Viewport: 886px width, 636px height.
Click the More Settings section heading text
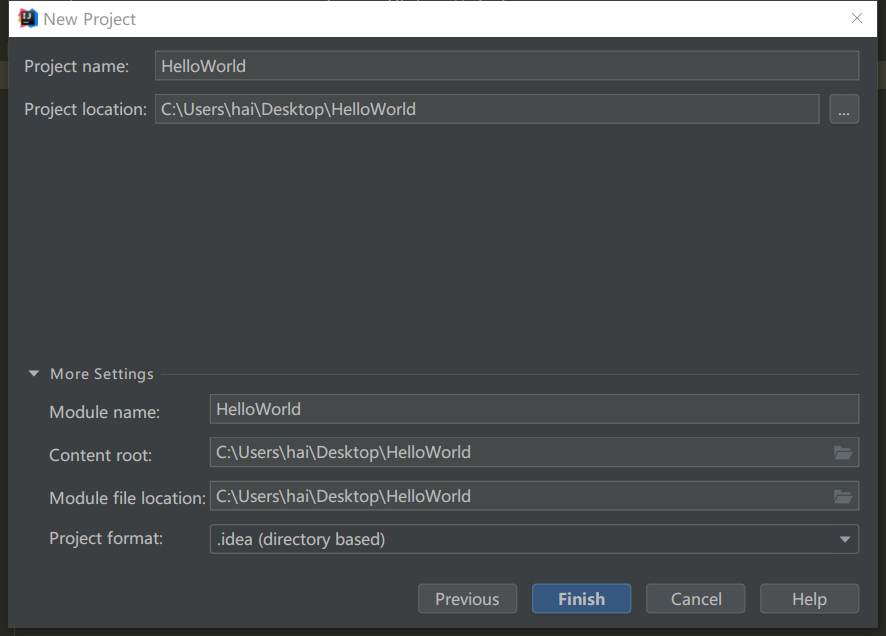click(x=102, y=374)
